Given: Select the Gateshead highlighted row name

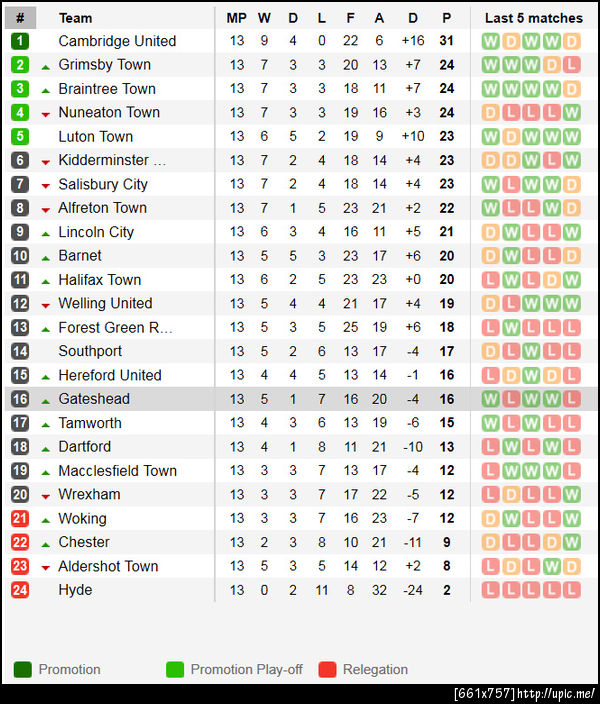Looking at the screenshot, I should coord(94,399).
